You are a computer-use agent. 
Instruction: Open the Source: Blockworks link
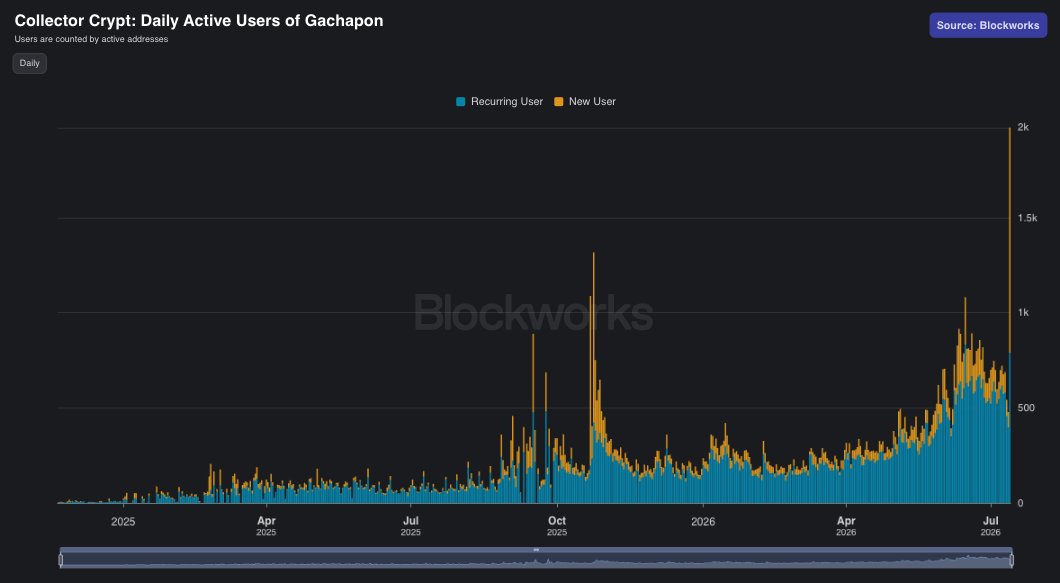[988, 25]
